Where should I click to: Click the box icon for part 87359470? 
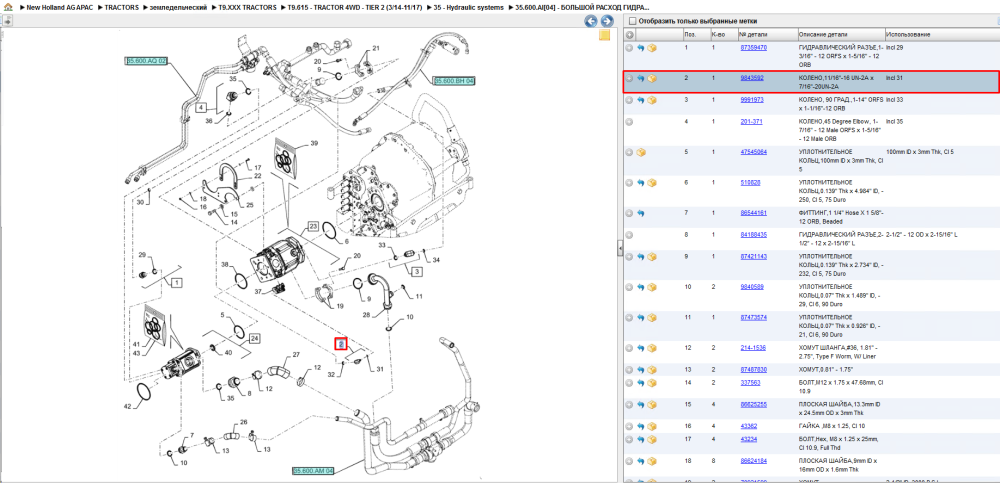(652, 48)
